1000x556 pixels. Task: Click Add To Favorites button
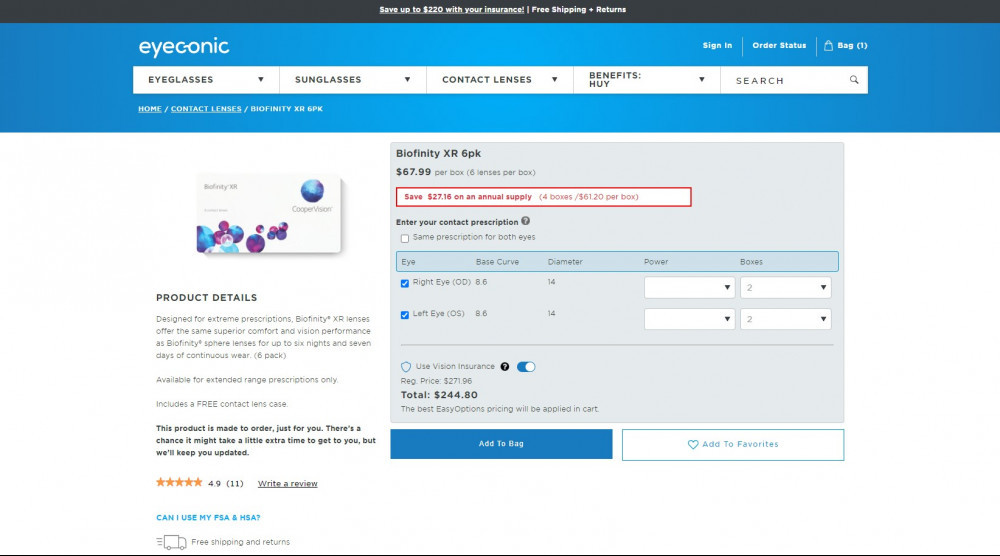click(x=733, y=444)
